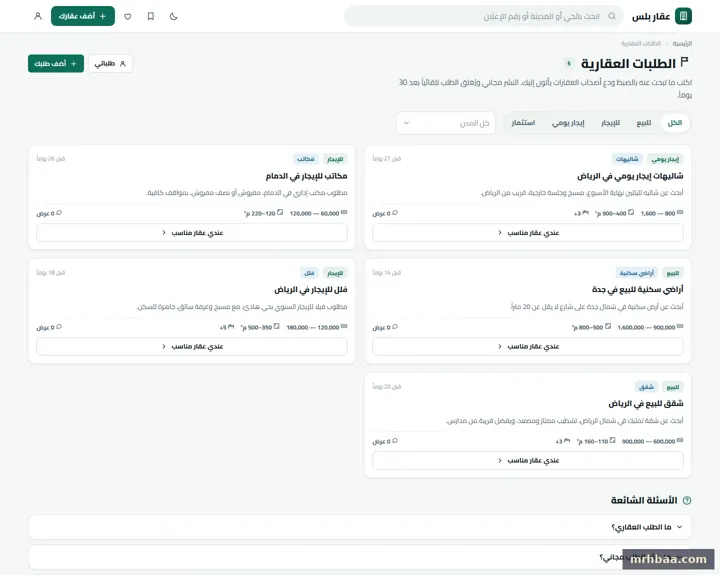Click offers comment icon on Riyadh apartments card
Viewport: 720px width, 575px height.
pos(395,440)
